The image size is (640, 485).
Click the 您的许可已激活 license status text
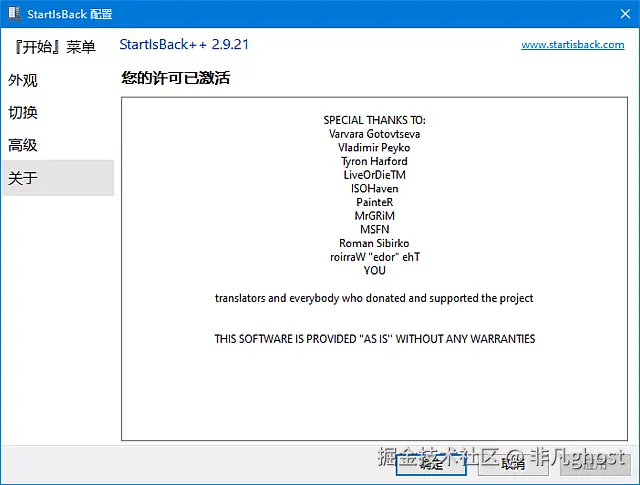tap(176, 78)
